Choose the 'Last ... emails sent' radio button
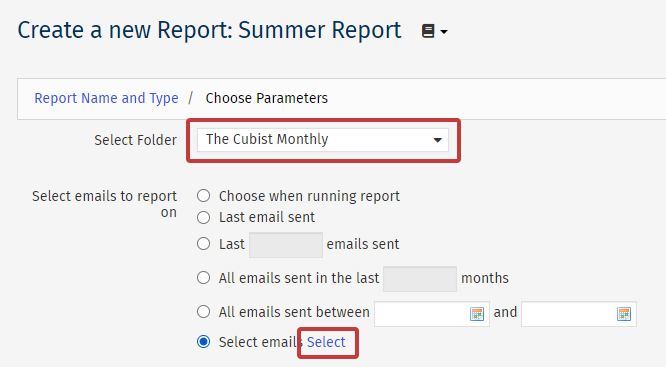This screenshot has width=666, height=367. click(x=203, y=244)
